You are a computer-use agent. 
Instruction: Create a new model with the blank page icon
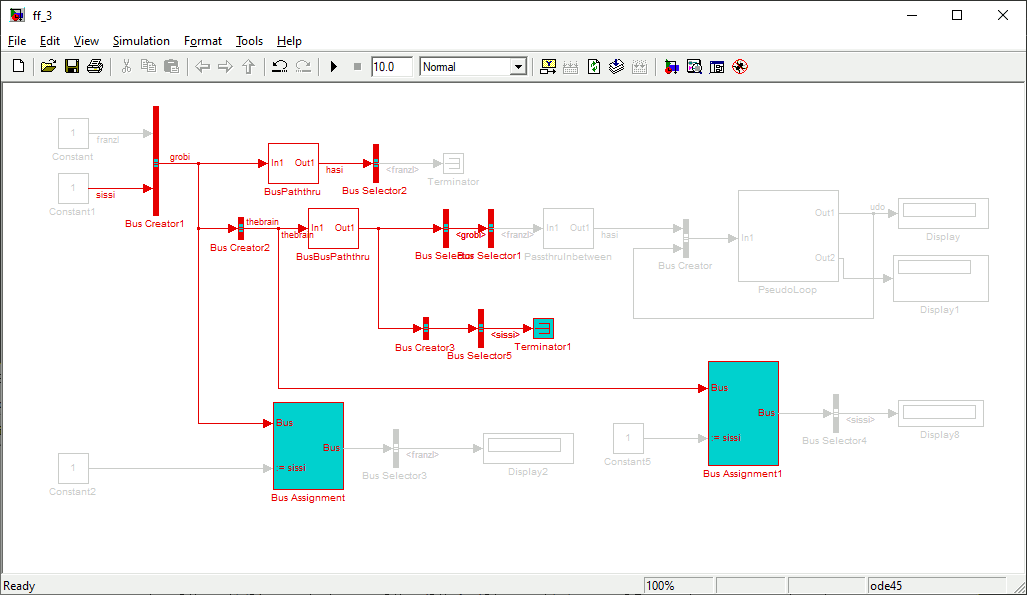pos(18,66)
